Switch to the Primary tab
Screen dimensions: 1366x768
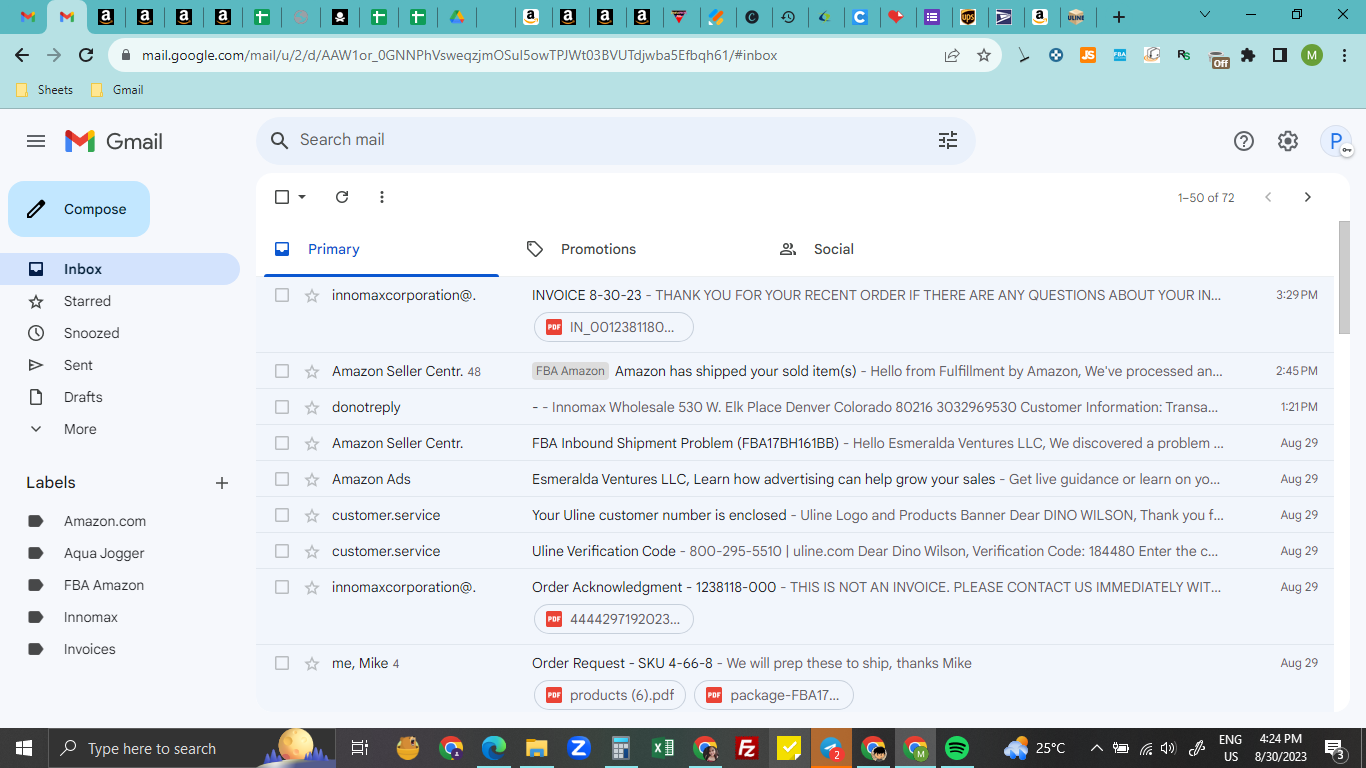click(381, 249)
